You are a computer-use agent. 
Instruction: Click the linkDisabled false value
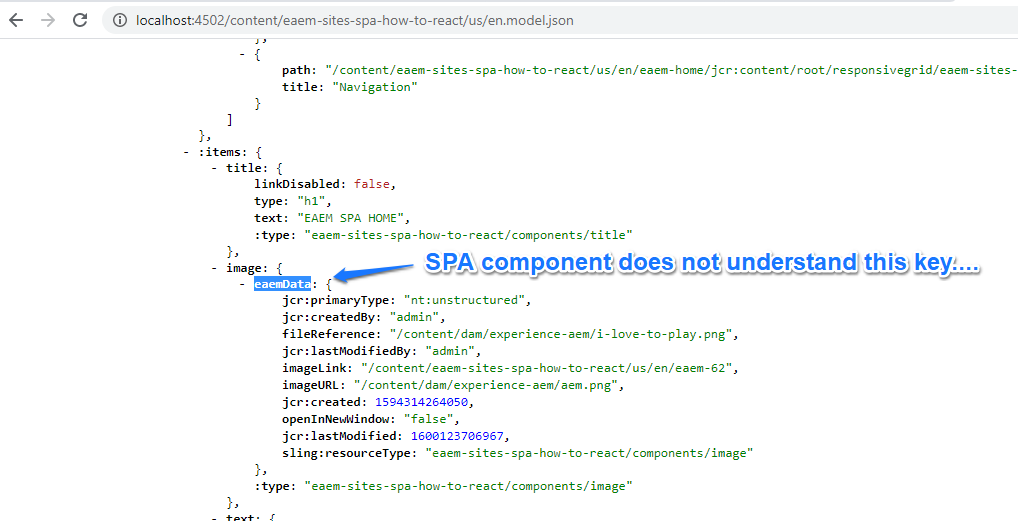coord(372,184)
